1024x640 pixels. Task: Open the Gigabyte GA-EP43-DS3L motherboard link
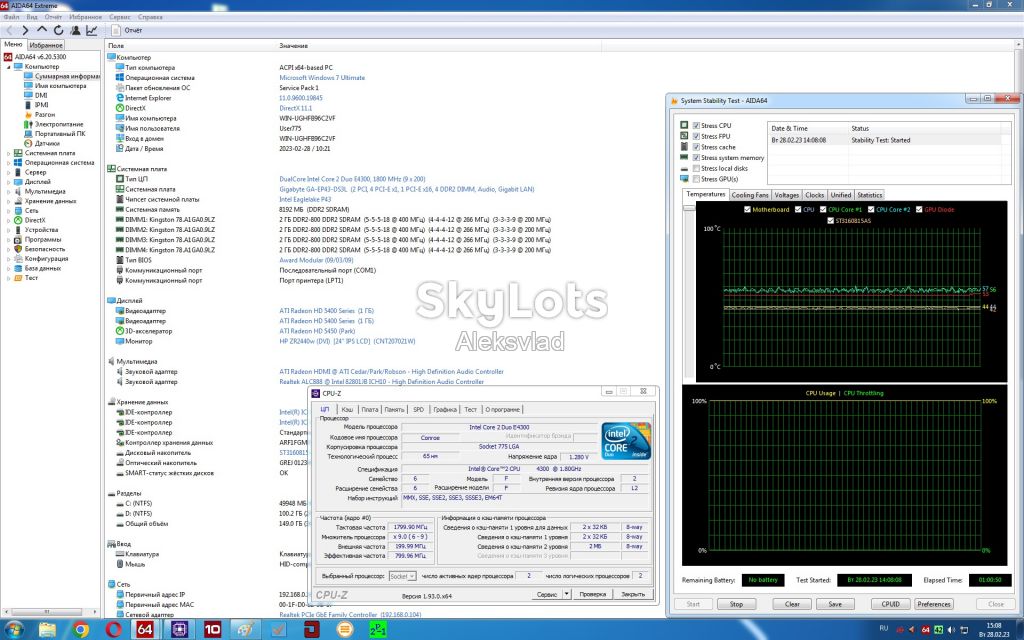(407, 189)
